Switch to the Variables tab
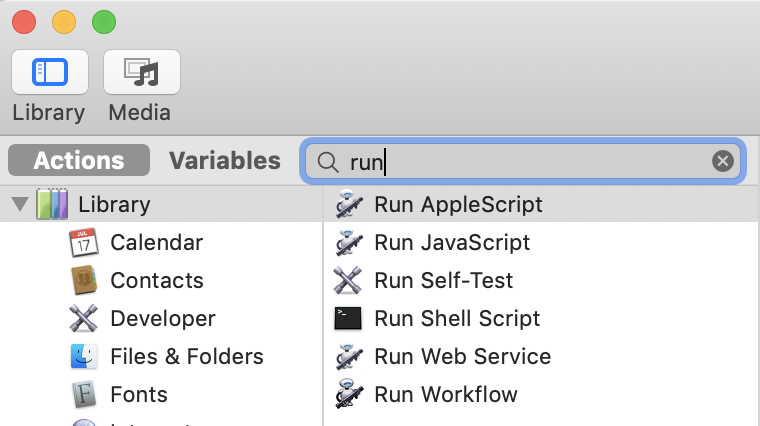The height and width of the screenshot is (426, 760). point(224,160)
